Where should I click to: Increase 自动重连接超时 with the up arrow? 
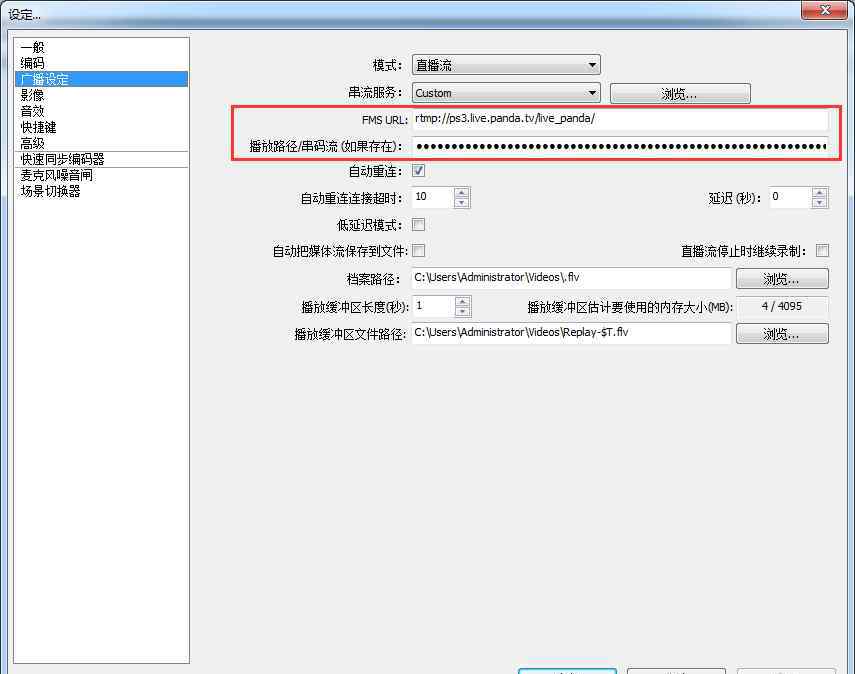[x=461, y=192]
